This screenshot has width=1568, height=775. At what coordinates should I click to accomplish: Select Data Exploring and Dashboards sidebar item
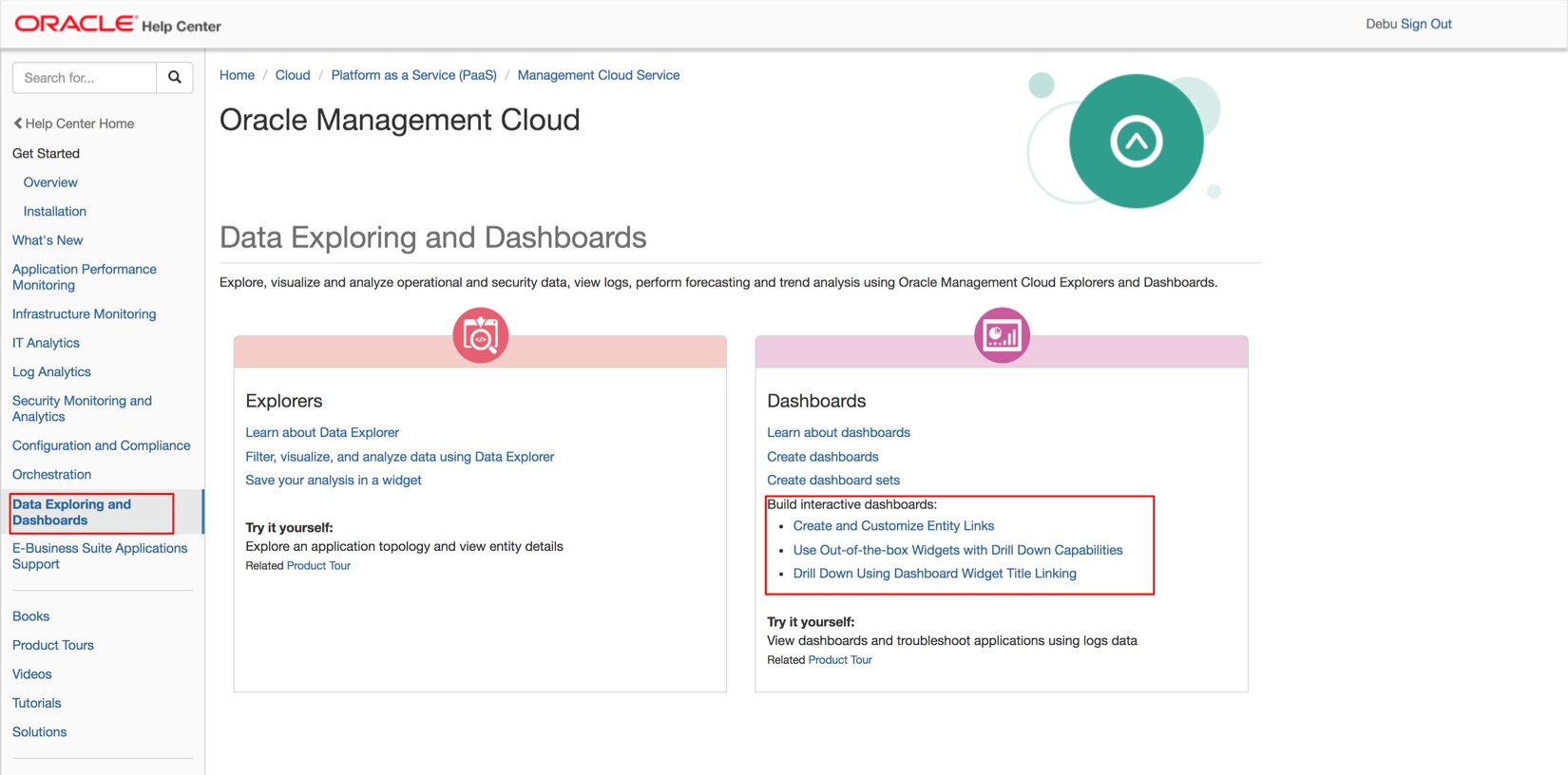[x=72, y=512]
